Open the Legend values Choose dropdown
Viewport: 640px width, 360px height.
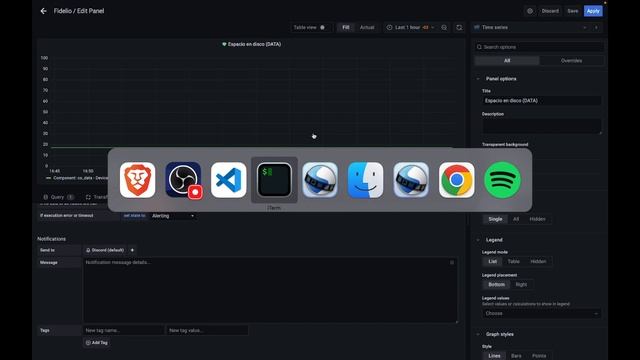coord(541,313)
